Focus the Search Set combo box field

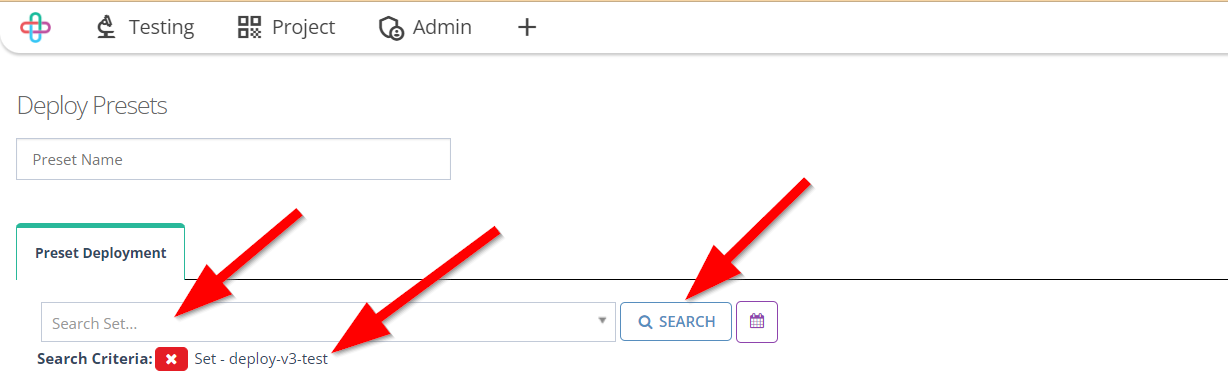click(328, 322)
